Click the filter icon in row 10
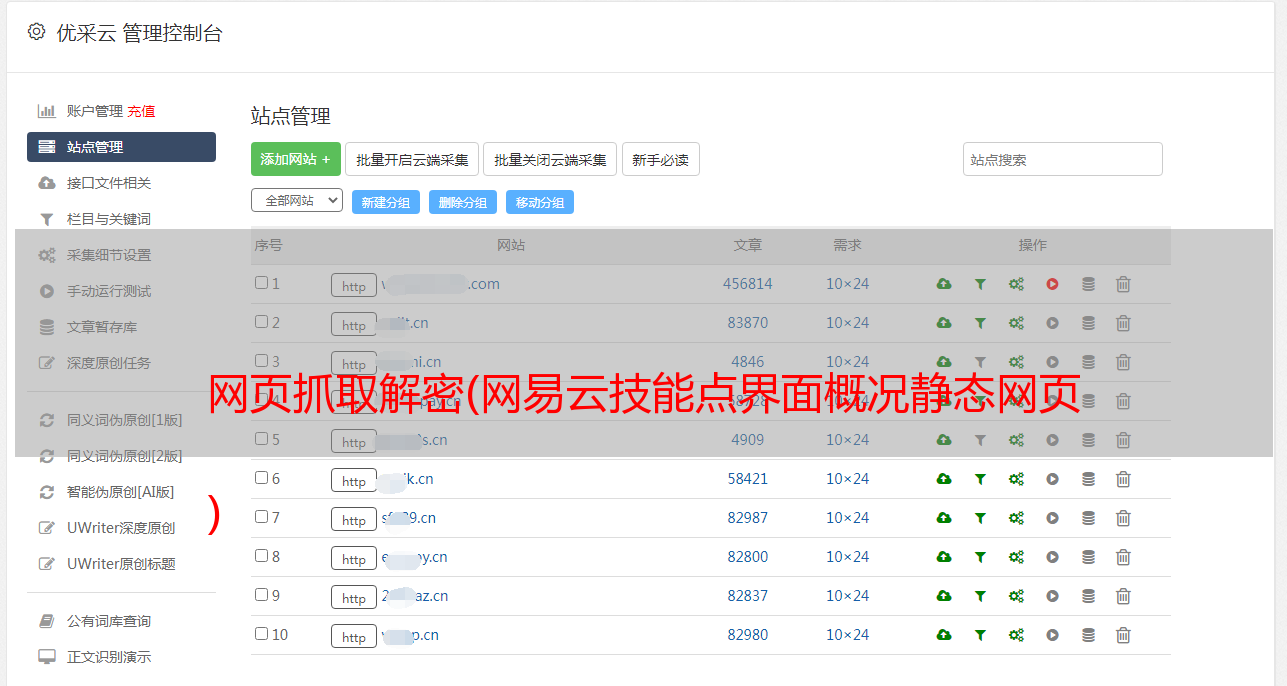 pyautogui.click(x=980, y=635)
